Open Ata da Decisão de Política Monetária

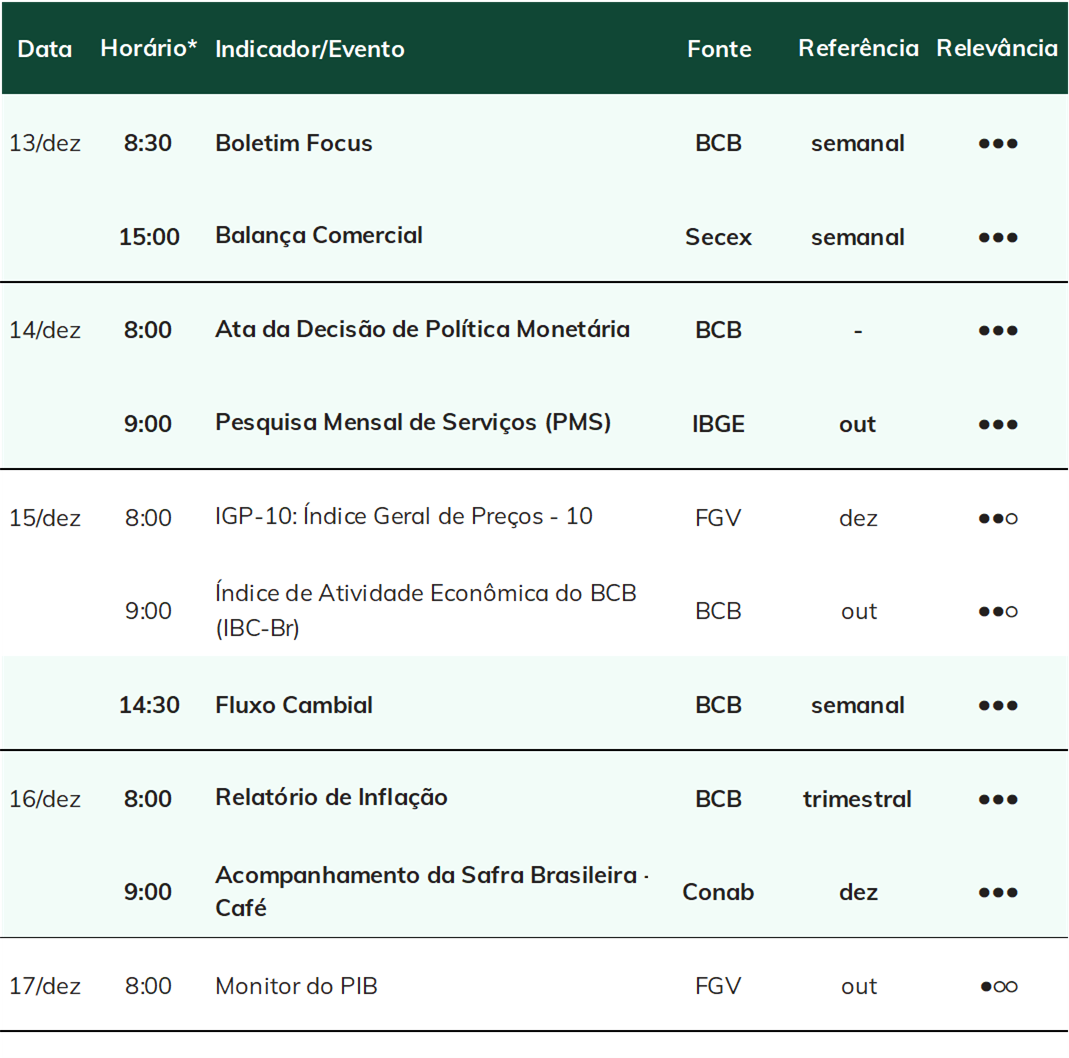click(423, 329)
